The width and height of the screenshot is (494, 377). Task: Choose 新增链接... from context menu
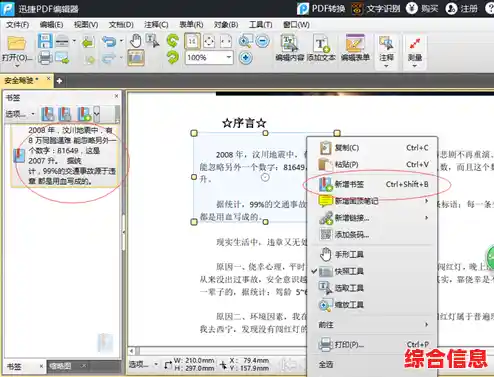click(x=373, y=218)
